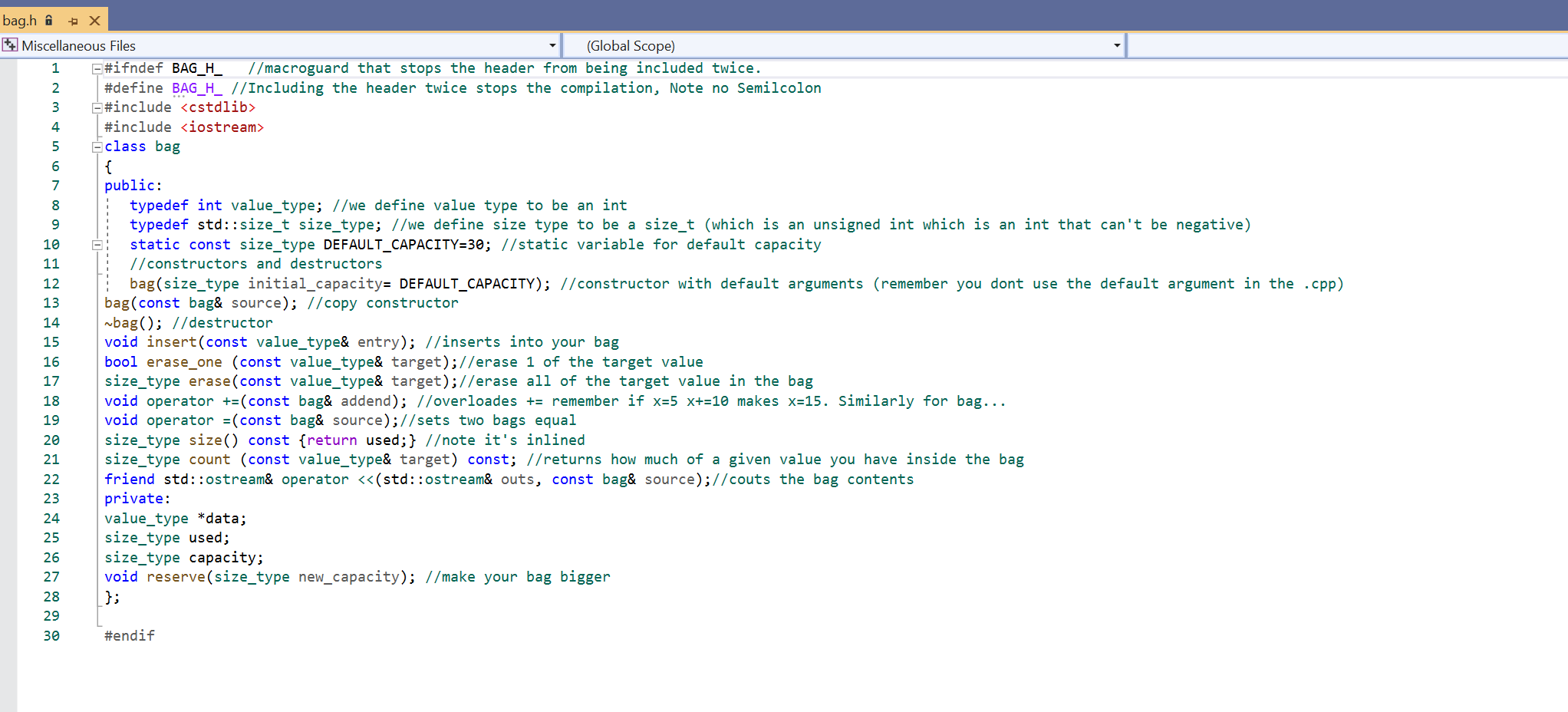Open the Global Scope dropdown

point(1116,45)
